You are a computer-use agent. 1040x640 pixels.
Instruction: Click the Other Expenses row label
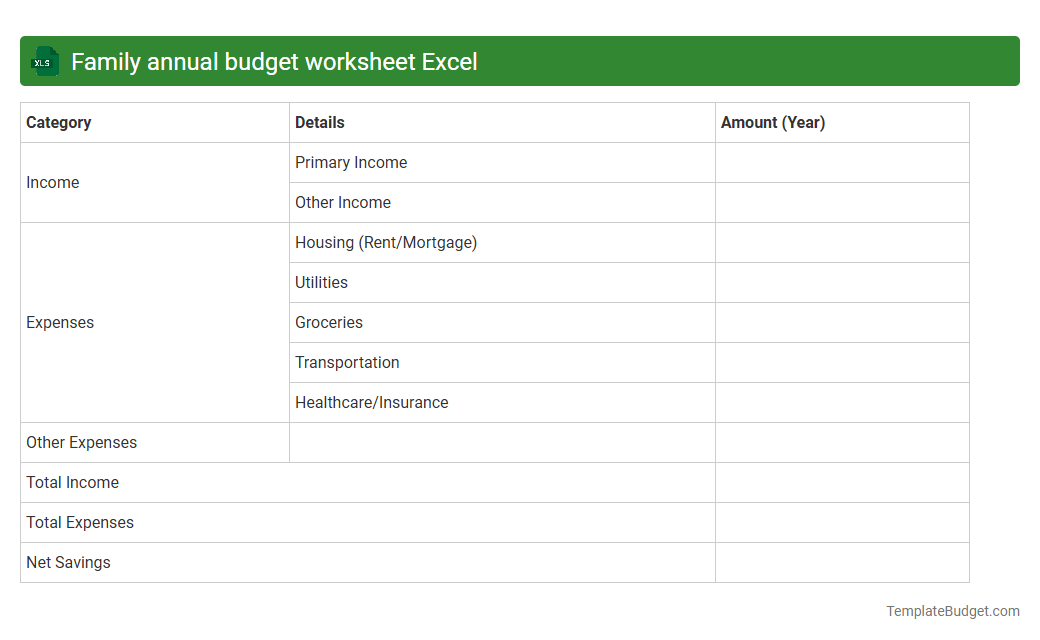pos(82,442)
